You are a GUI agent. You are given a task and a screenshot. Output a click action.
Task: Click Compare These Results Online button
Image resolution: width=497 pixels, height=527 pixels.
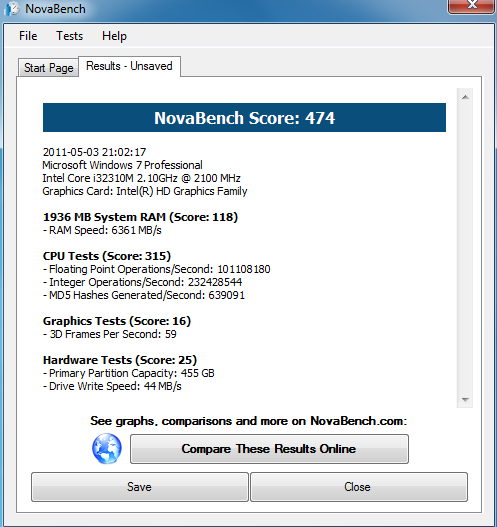click(270, 449)
